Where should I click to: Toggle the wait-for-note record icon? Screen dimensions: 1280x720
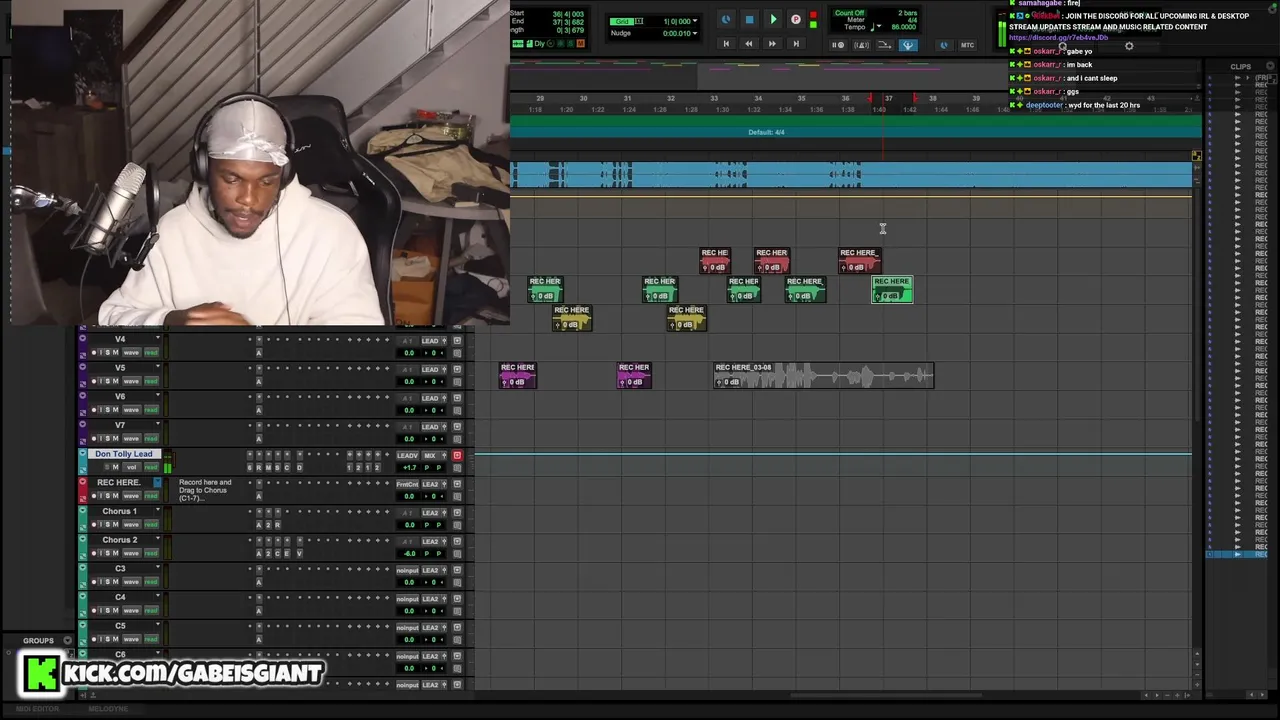[x=838, y=45]
